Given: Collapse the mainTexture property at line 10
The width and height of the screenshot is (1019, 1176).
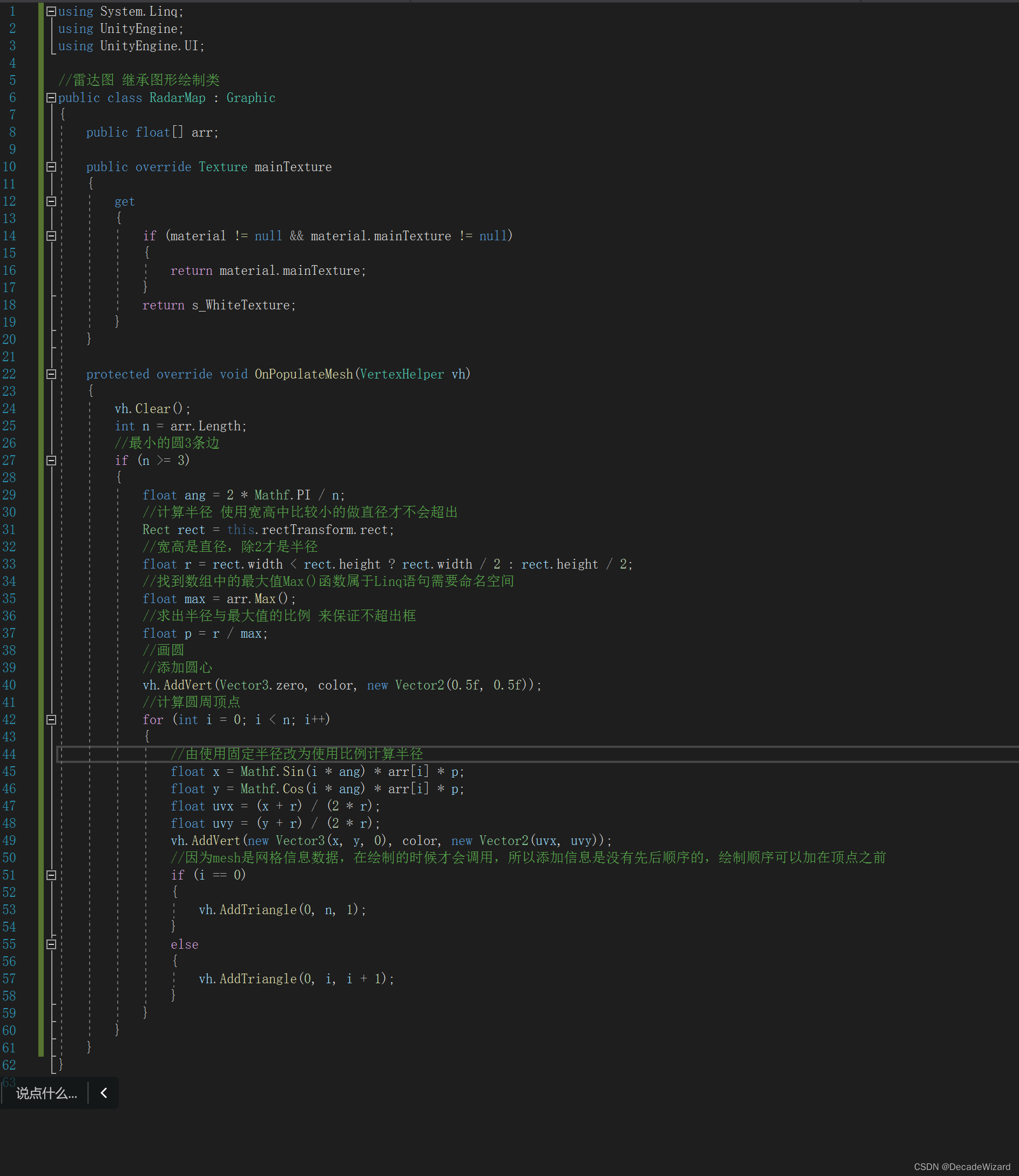Looking at the screenshot, I should point(51,167).
